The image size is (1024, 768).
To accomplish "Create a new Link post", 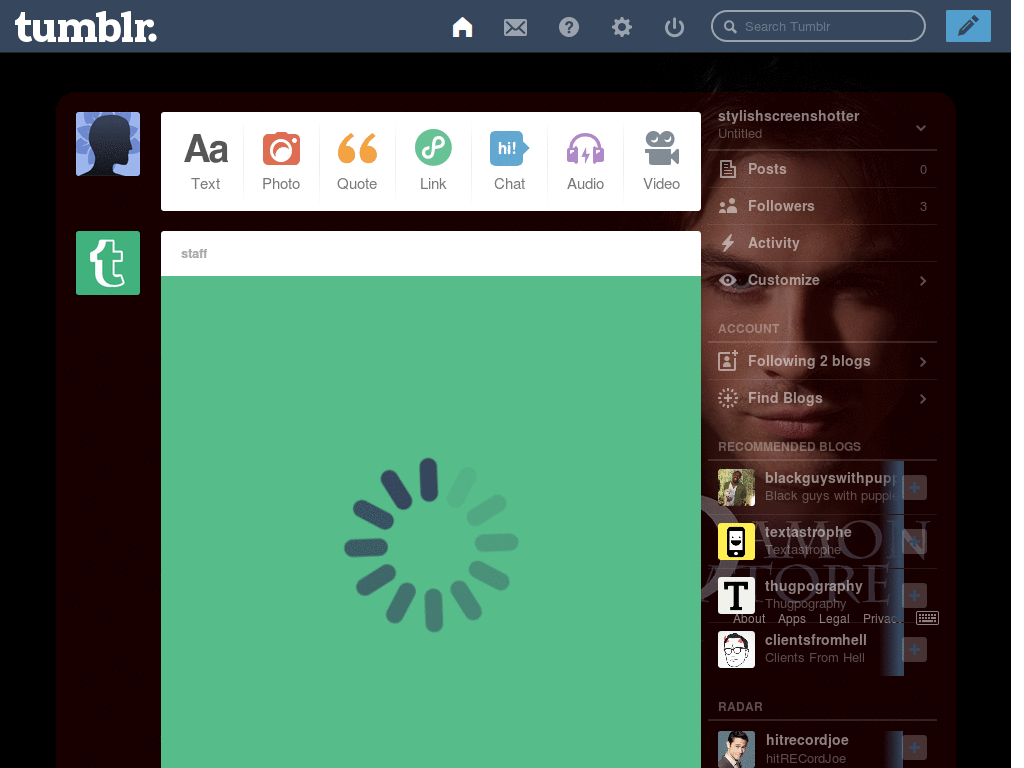I will click(433, 161).
